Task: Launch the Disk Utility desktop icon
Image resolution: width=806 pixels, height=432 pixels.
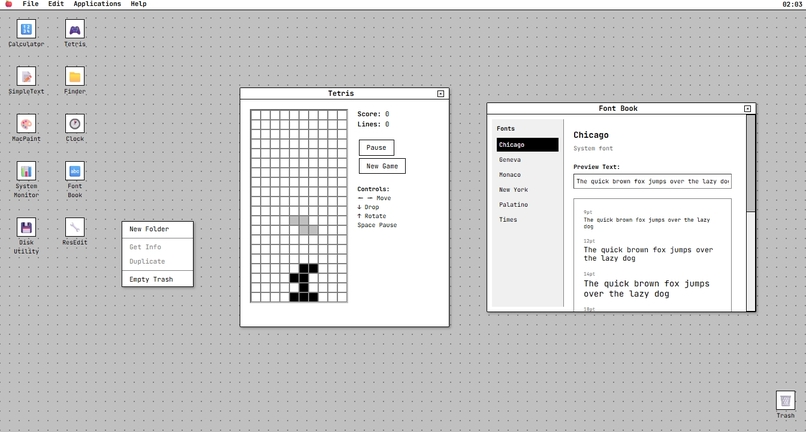Action: [x=26, y=237]
